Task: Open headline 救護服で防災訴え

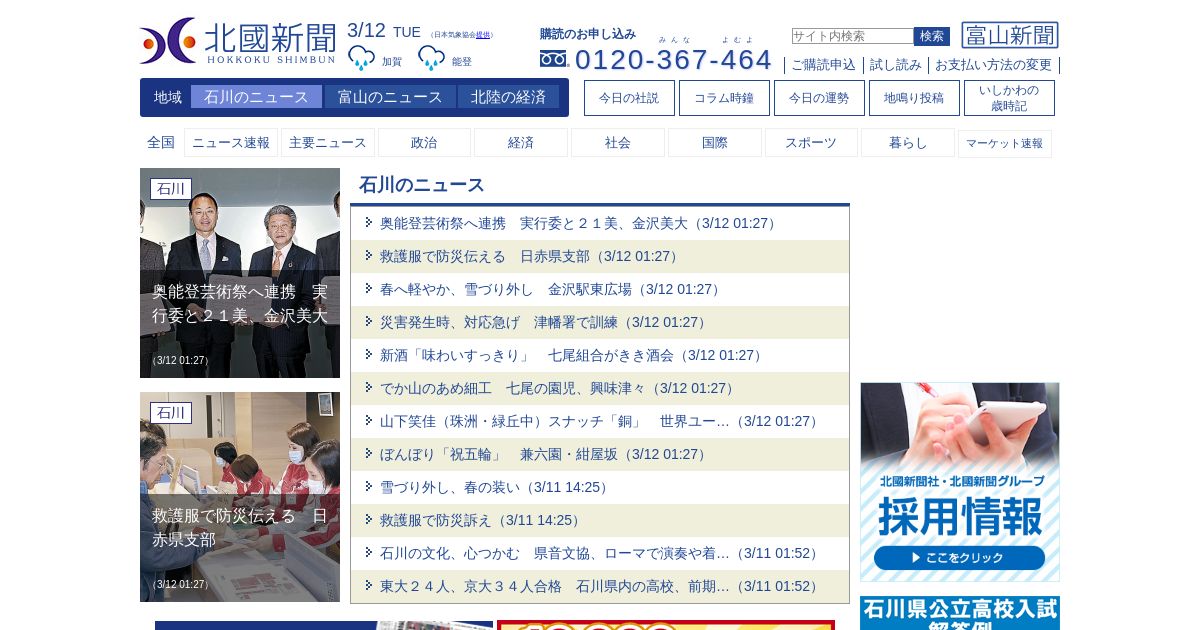Action: click(481, 520)
